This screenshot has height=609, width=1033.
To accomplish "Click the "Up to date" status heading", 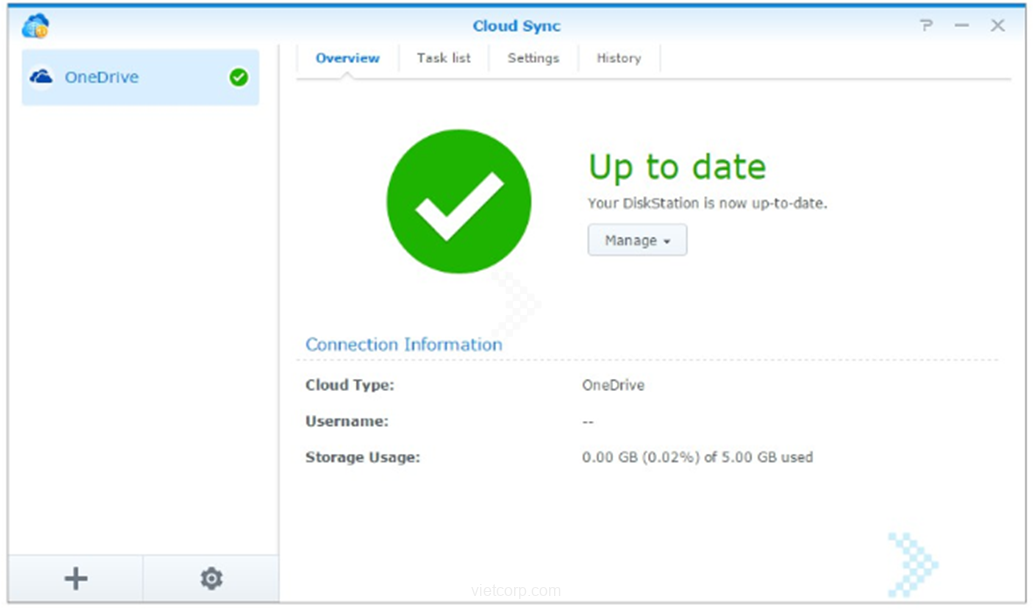I will coord(677,167).
